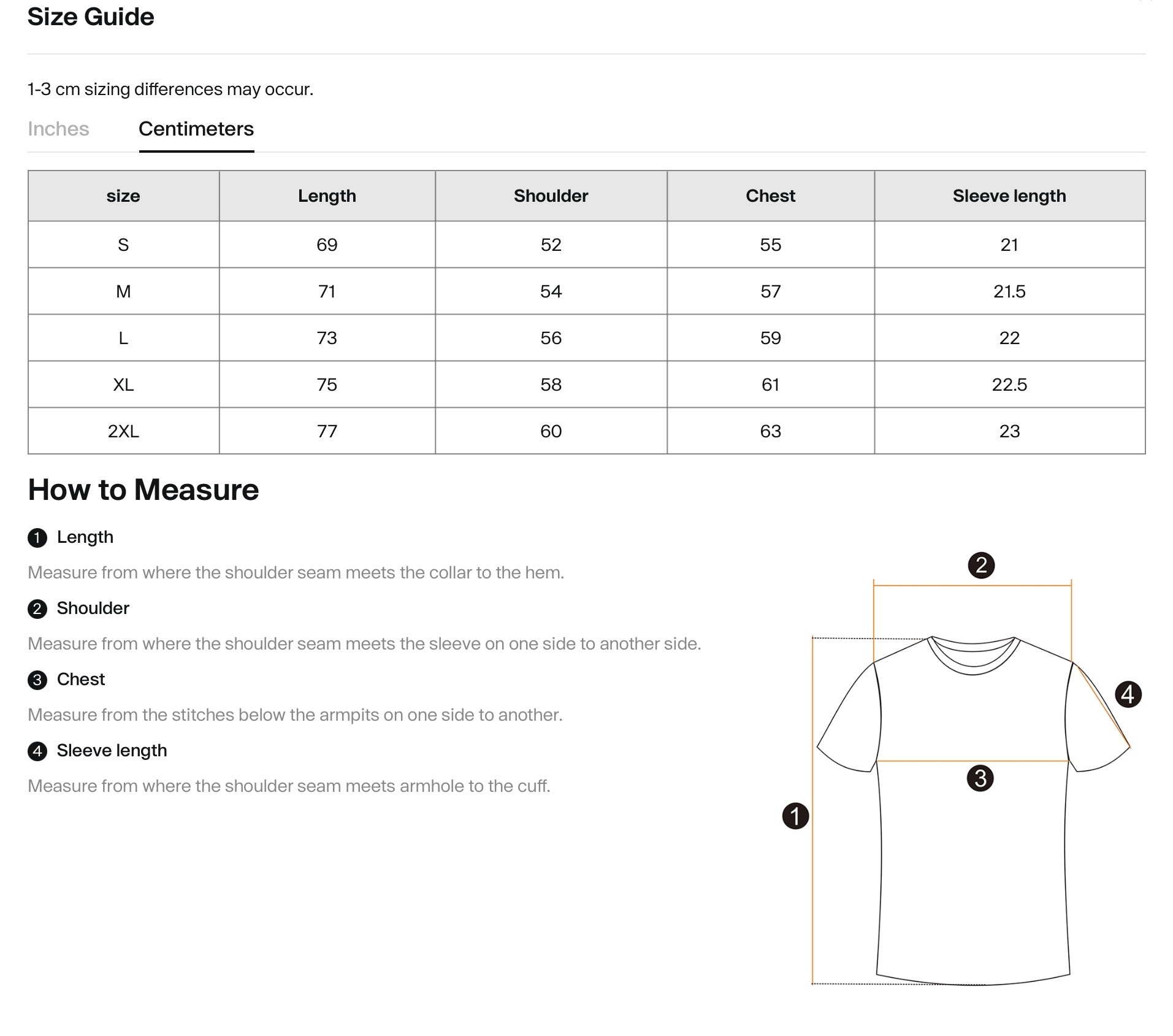Click the How to Measure heading
This screenshot has height=1036, width=1173.
(x=143, y=489)
